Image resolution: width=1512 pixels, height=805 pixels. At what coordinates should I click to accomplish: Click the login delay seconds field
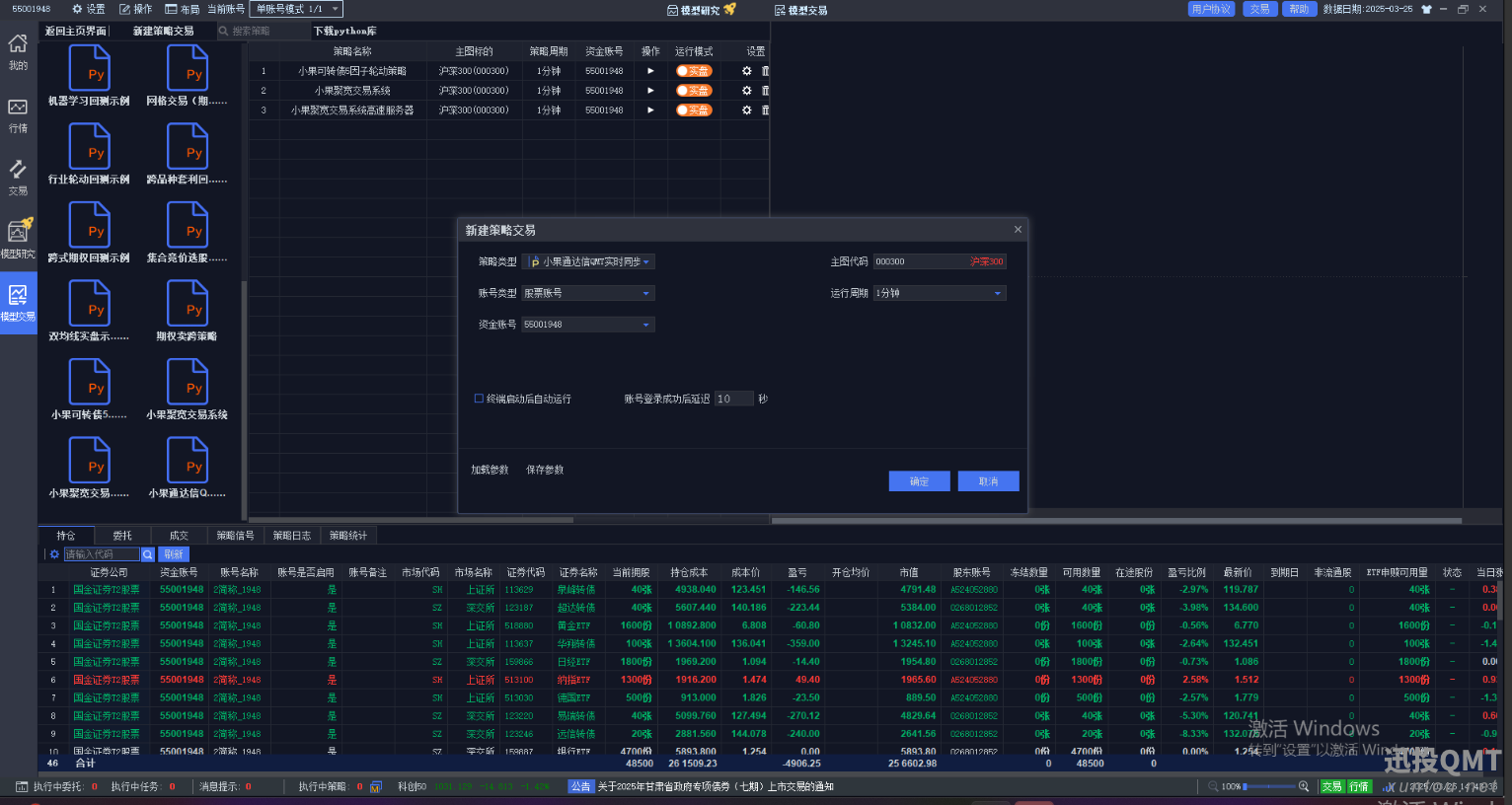pyautogui.click(x=733, y=399)
